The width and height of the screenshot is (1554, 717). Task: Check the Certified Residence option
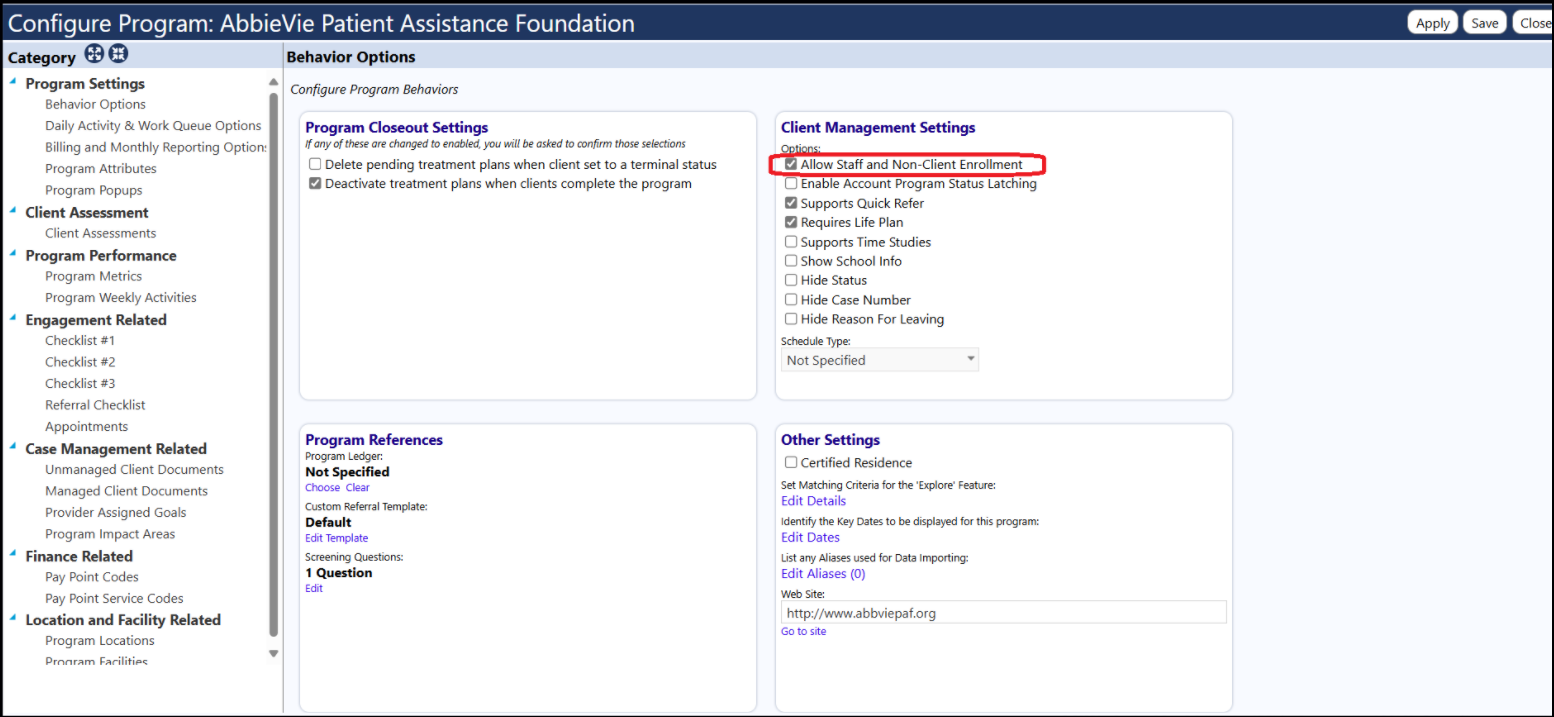791,463
